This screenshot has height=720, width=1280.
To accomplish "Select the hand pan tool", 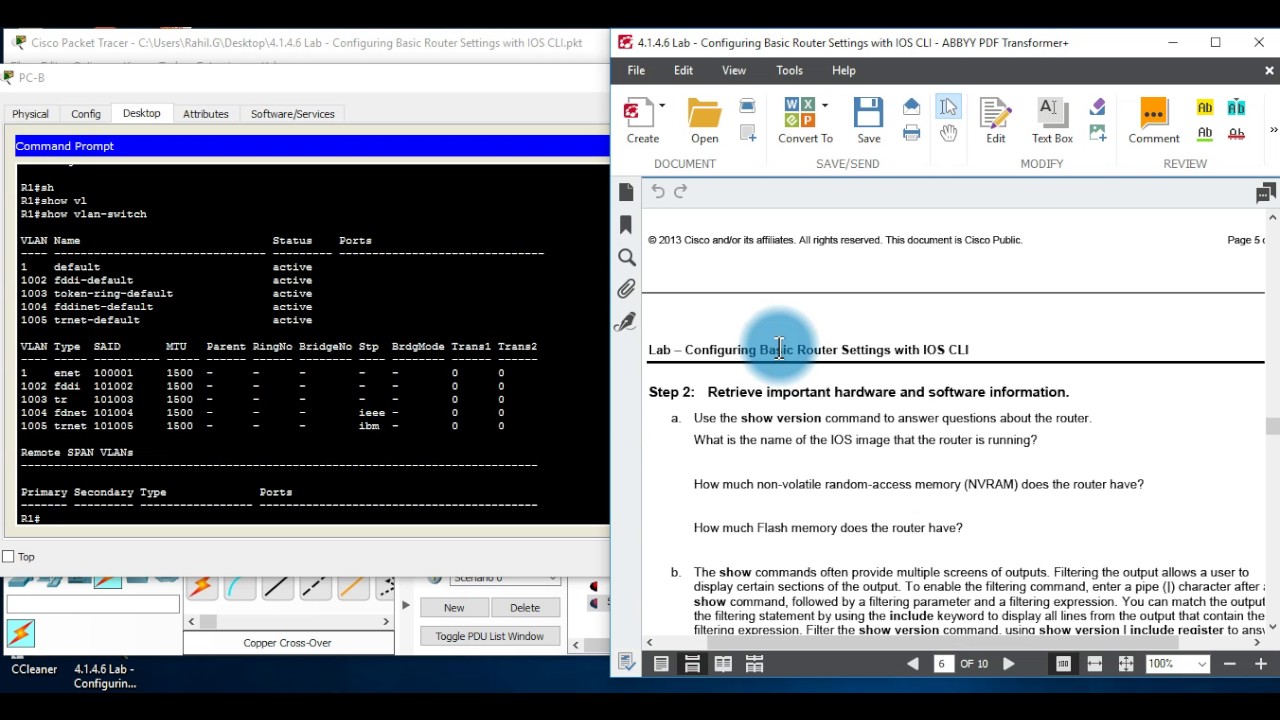I will pos(948,133).
